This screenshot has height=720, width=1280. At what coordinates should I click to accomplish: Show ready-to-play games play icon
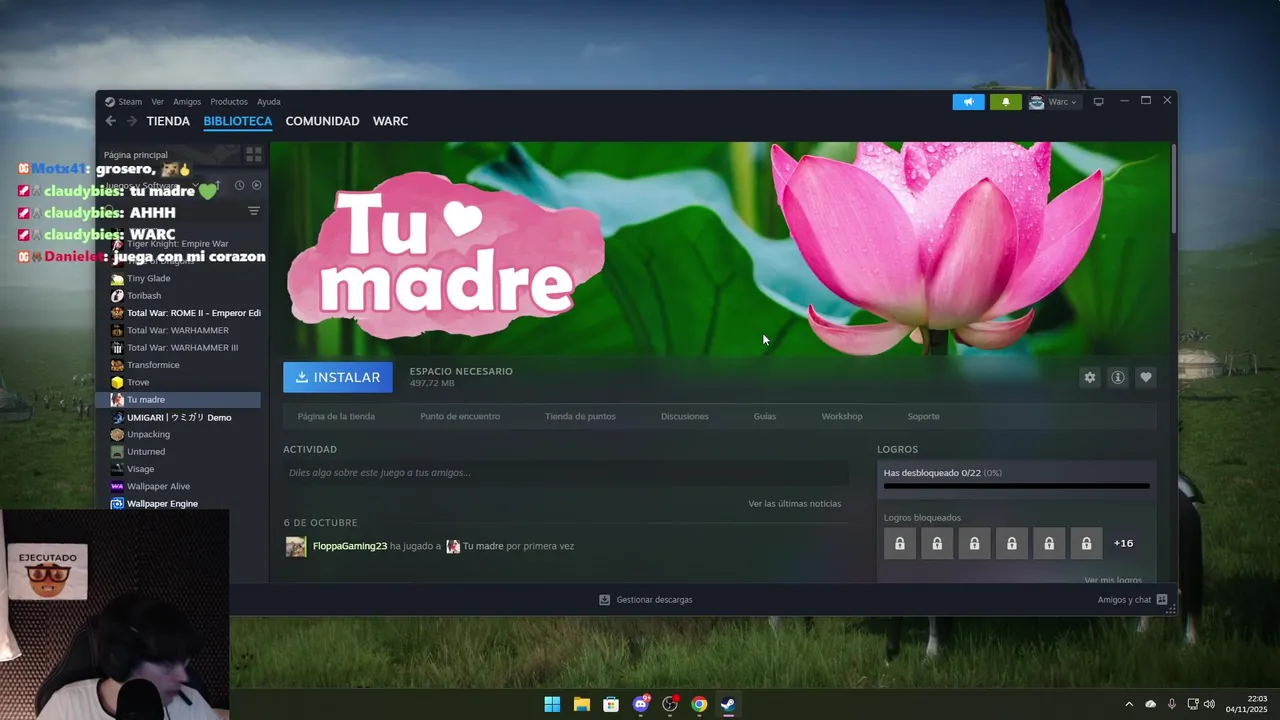(256, 185)
